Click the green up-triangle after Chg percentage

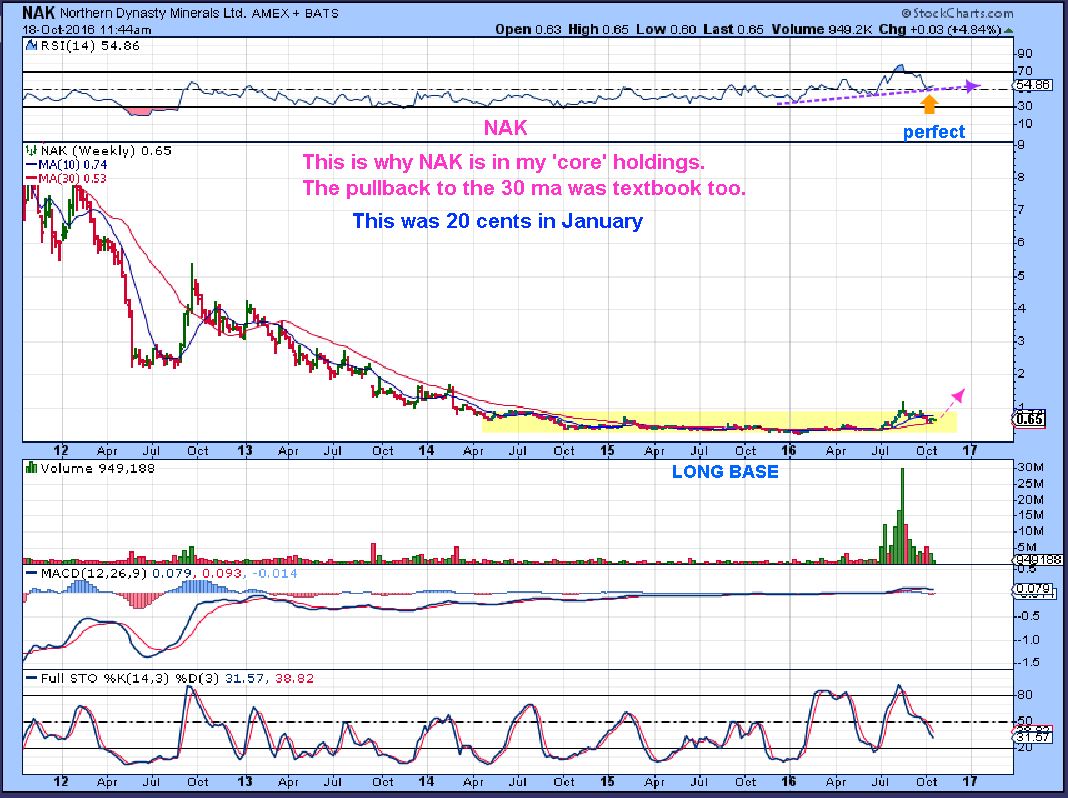(x=1008, y=30)
